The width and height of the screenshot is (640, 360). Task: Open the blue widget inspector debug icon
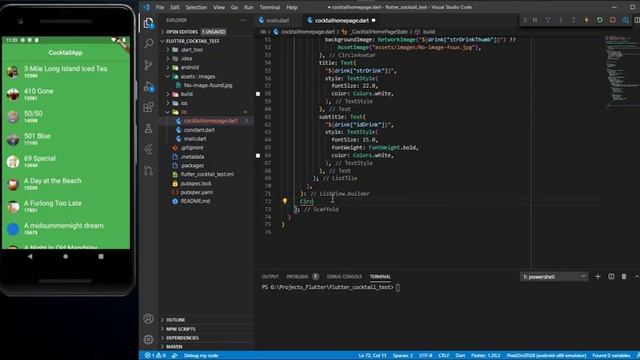[625, 20]
